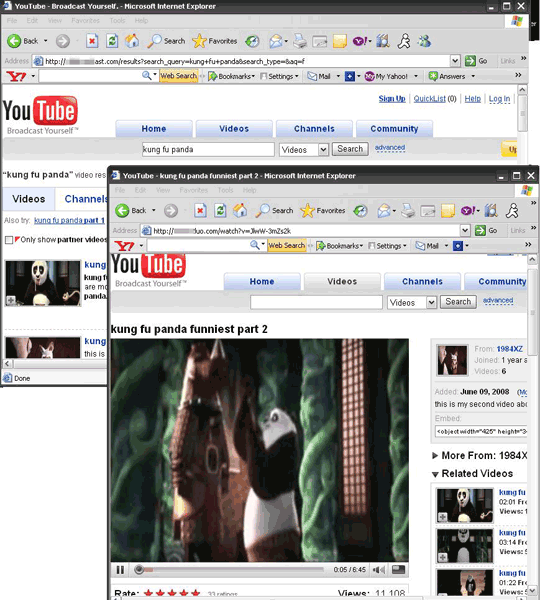Click rear window horizontal scrollbar left arrow
This screenshot has height=600, width=540.
click(x=7, y=364)
